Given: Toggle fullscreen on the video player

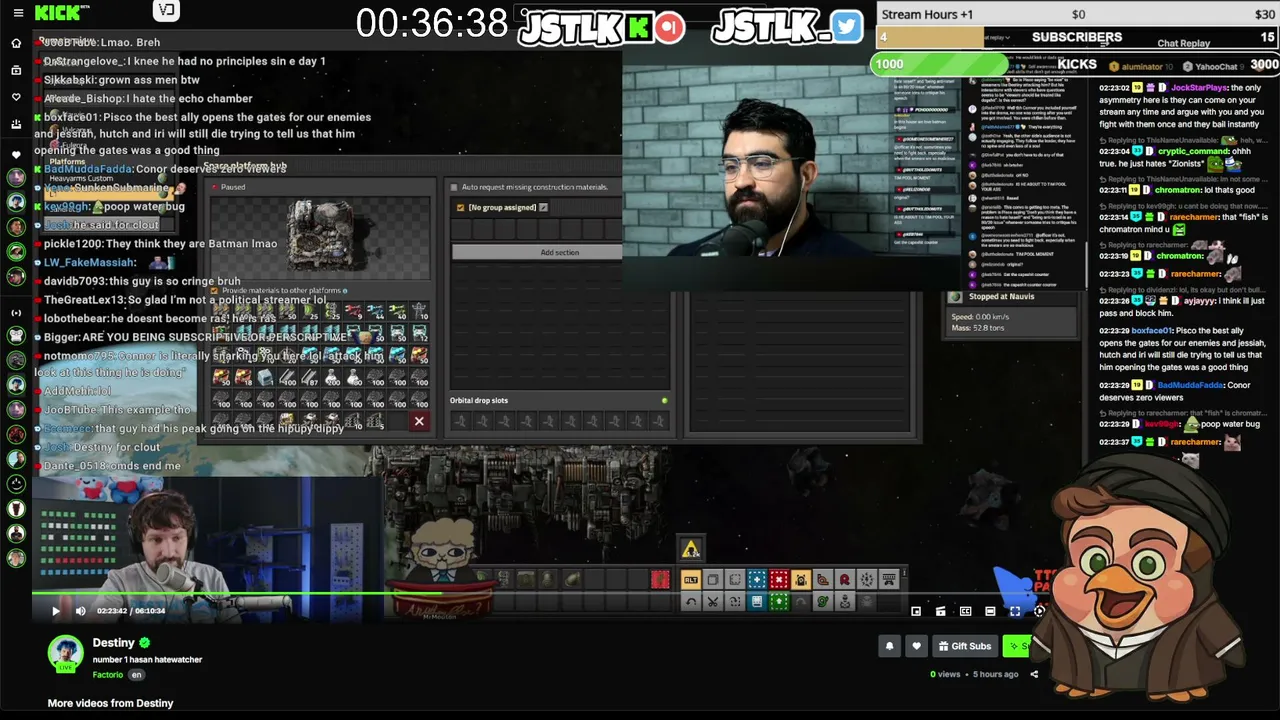Looking at the screenshot, I should [1015, 611].
